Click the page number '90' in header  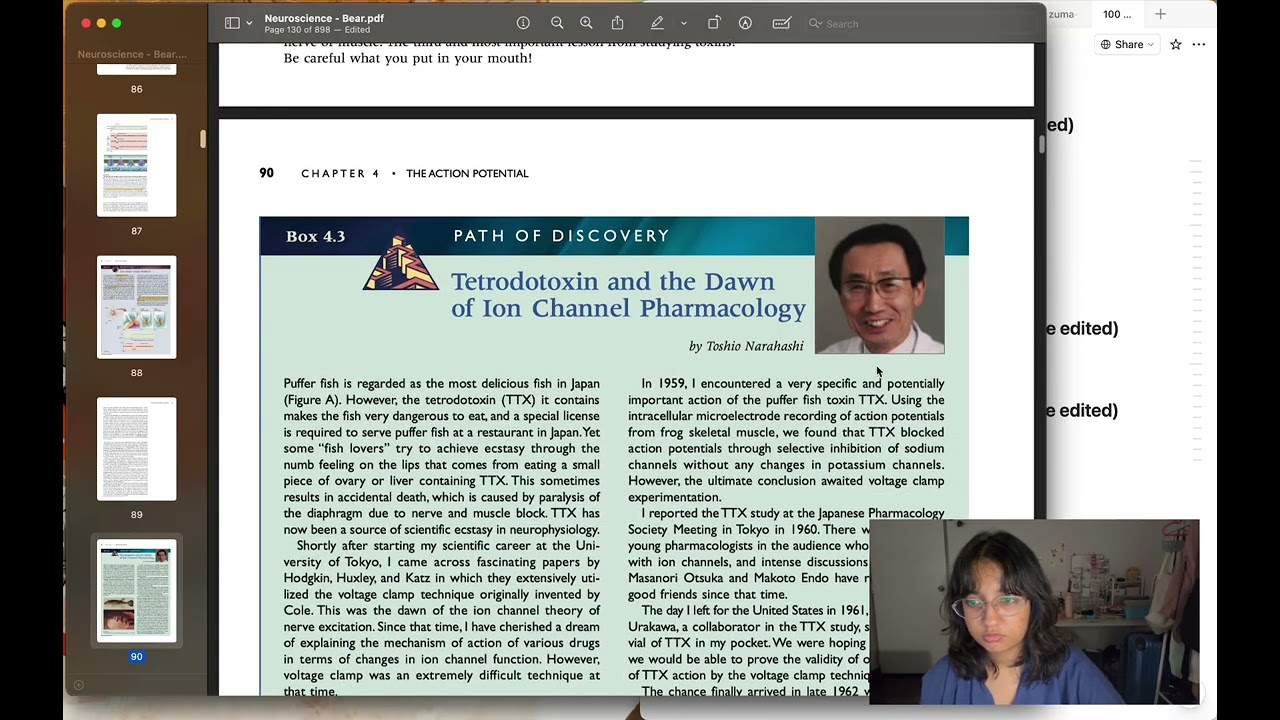point(266,173)
